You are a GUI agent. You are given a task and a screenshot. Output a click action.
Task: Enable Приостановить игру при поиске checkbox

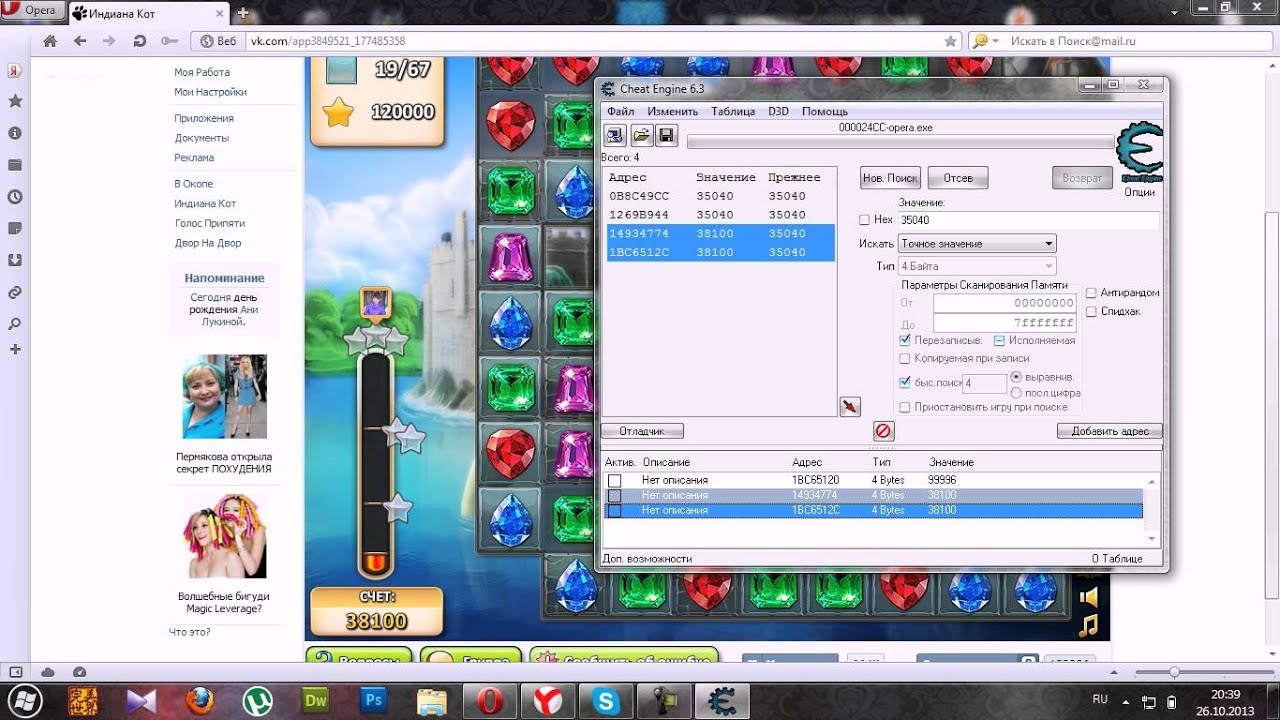(x=905, y=407)
